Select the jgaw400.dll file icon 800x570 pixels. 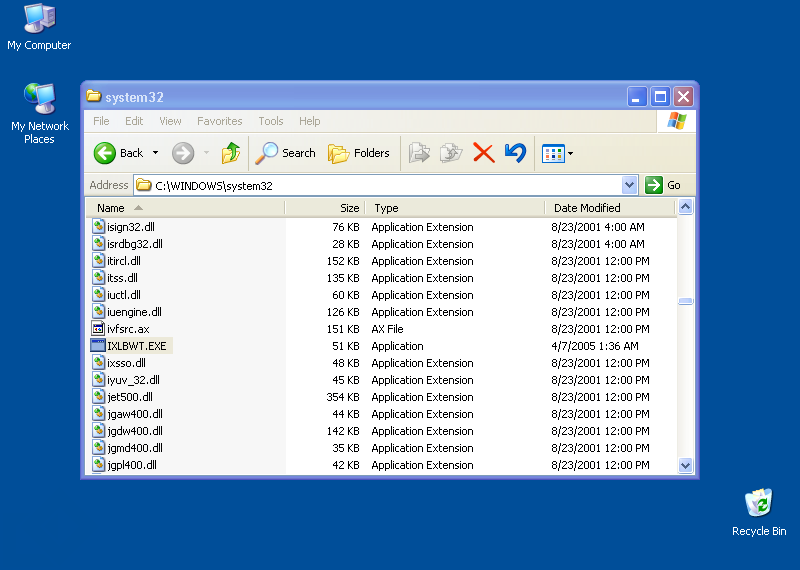[98, 413]
